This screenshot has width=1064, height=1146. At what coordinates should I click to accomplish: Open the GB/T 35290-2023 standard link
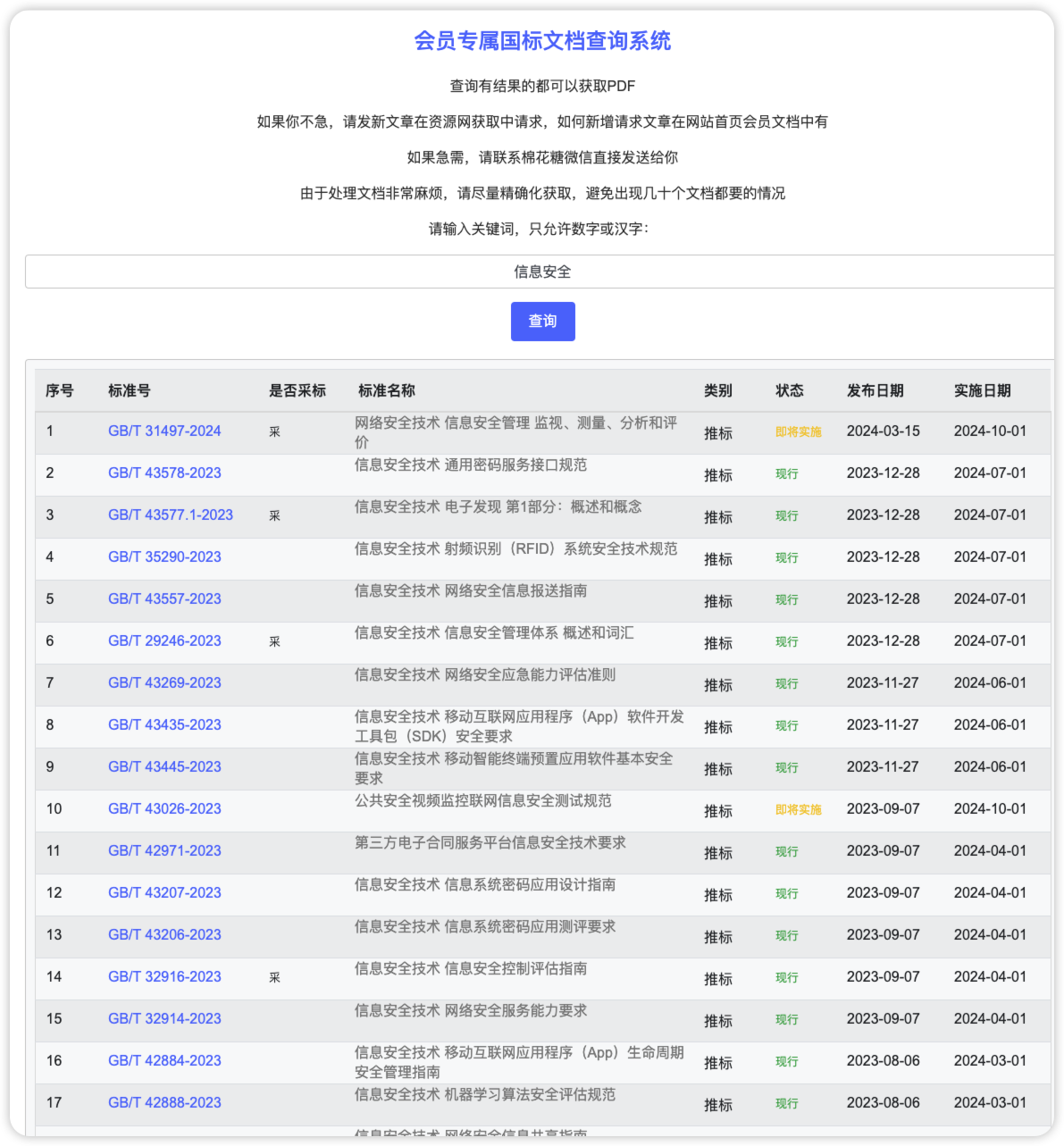tap(164, 556)
